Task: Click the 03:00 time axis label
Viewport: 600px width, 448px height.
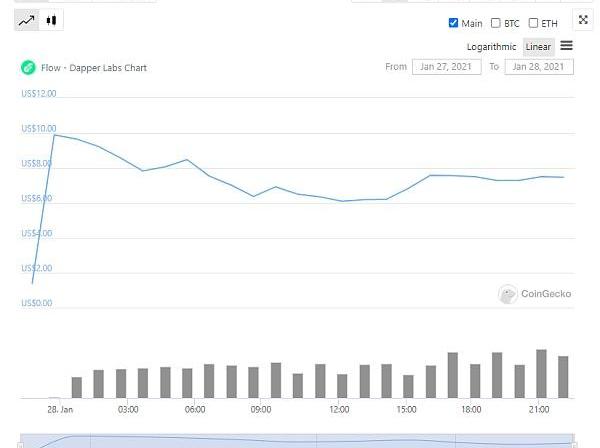Action: (x=128, y=409)
